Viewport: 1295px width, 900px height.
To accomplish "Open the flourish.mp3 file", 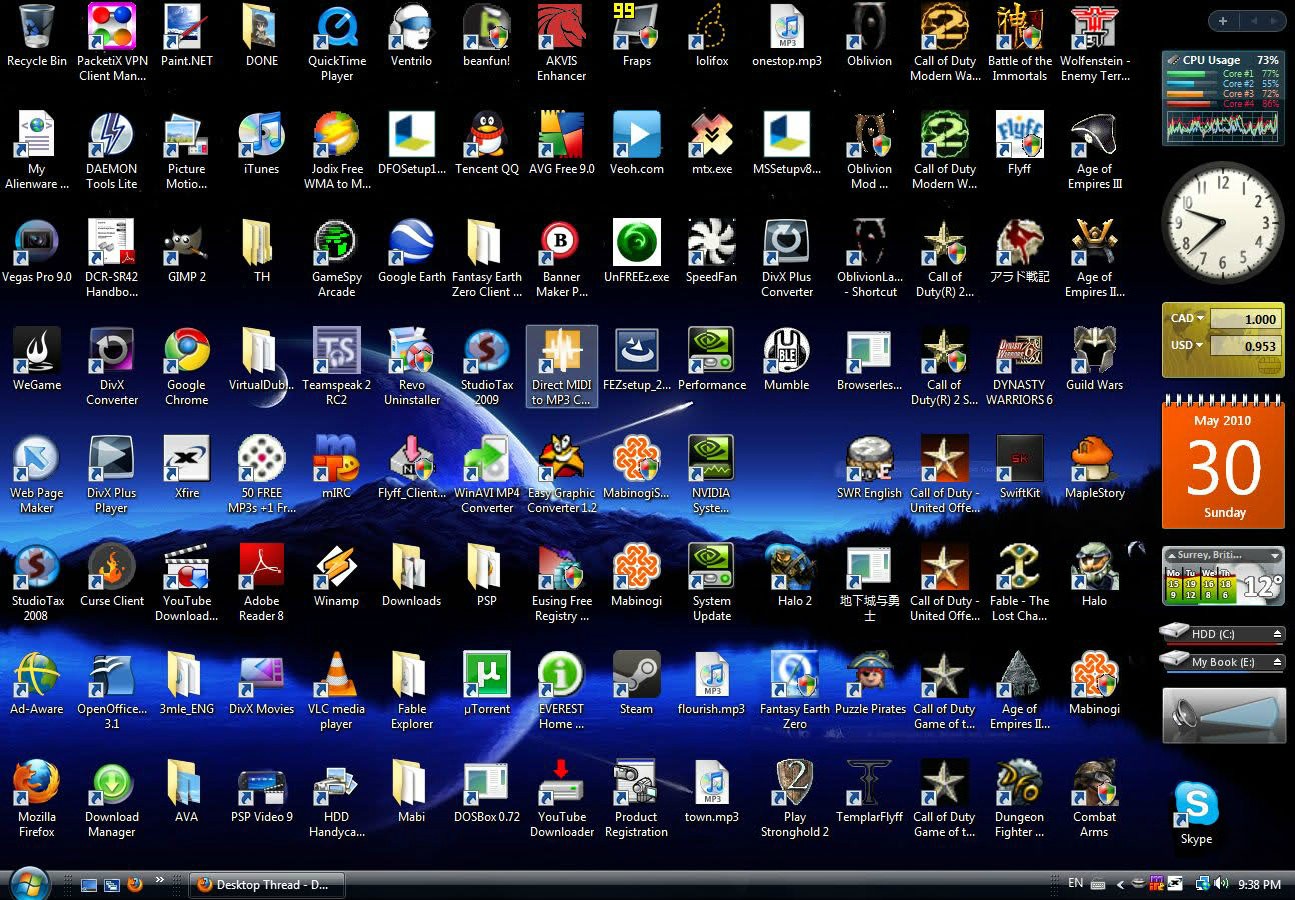I will point(712,685).
